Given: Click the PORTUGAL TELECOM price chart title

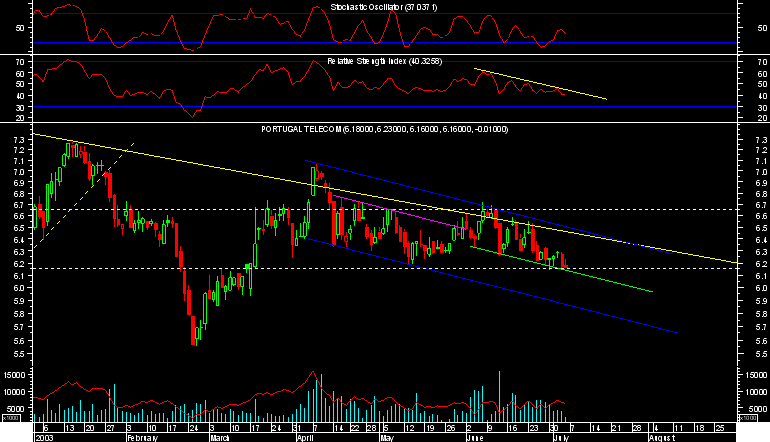Looking at the screenshot, I should click(x=385, y=129).
